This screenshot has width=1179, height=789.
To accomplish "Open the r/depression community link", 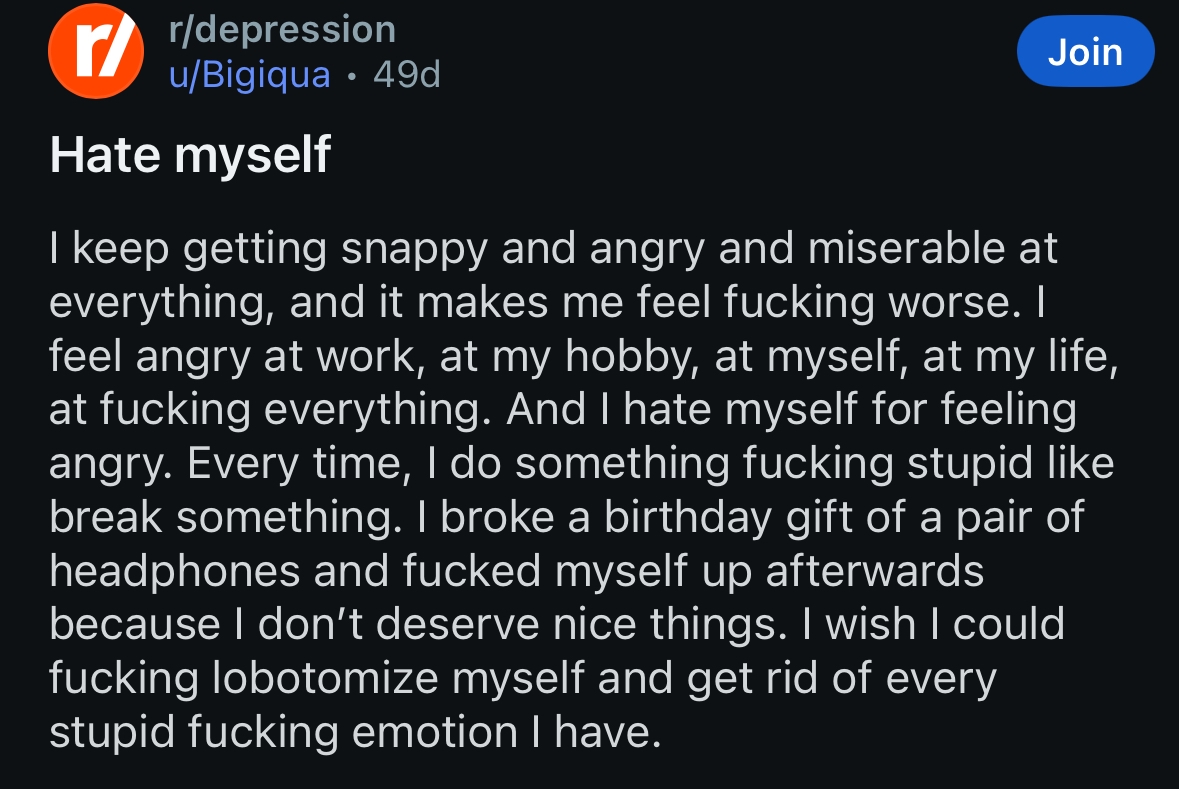I will click(x=283, y=30).
